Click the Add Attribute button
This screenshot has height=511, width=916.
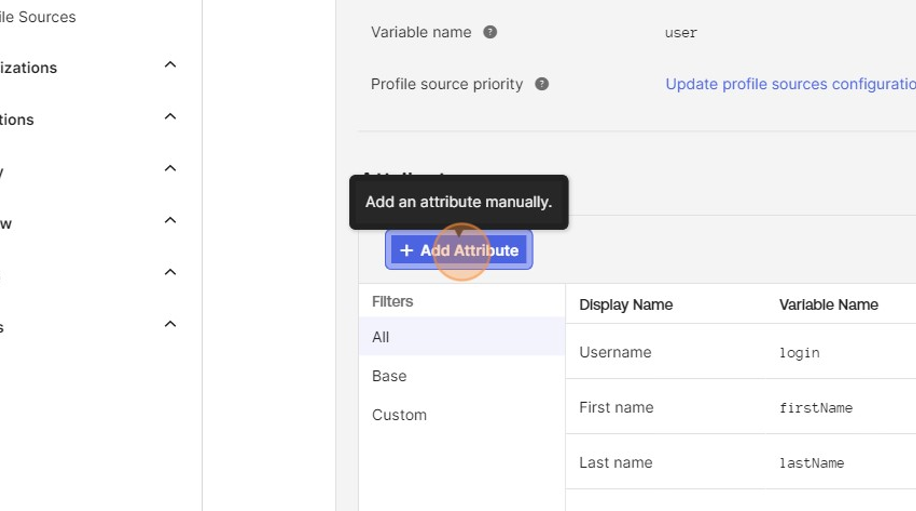459,250
